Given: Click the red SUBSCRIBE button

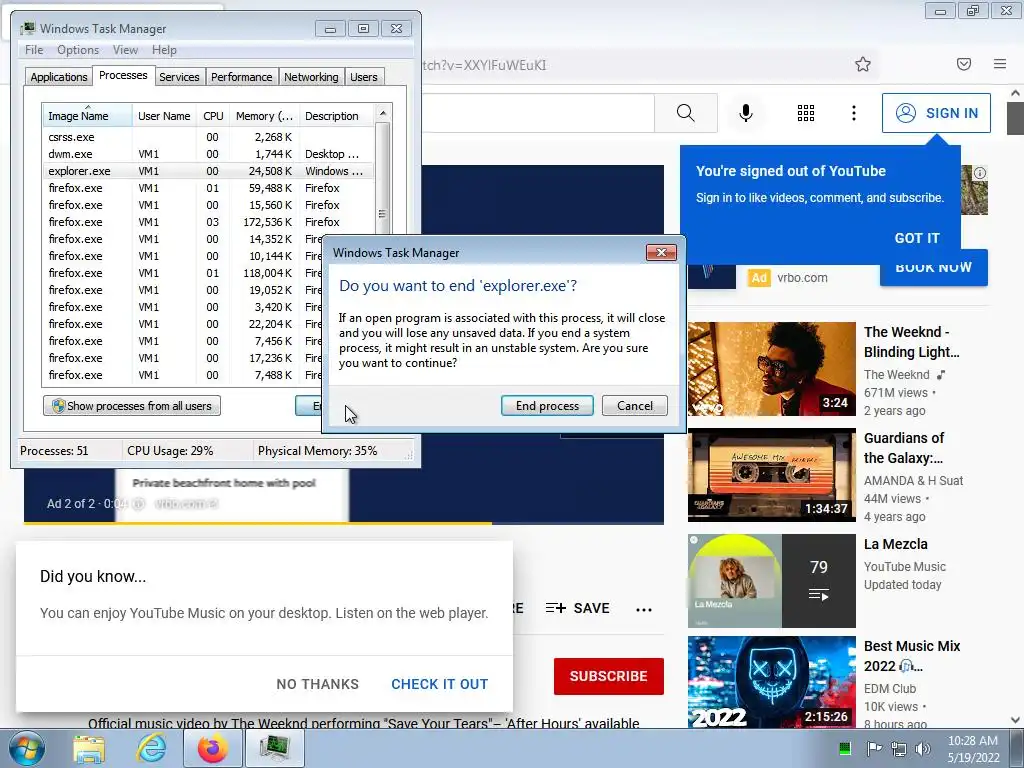Looking at the screenshot, I should coord(609,676).
